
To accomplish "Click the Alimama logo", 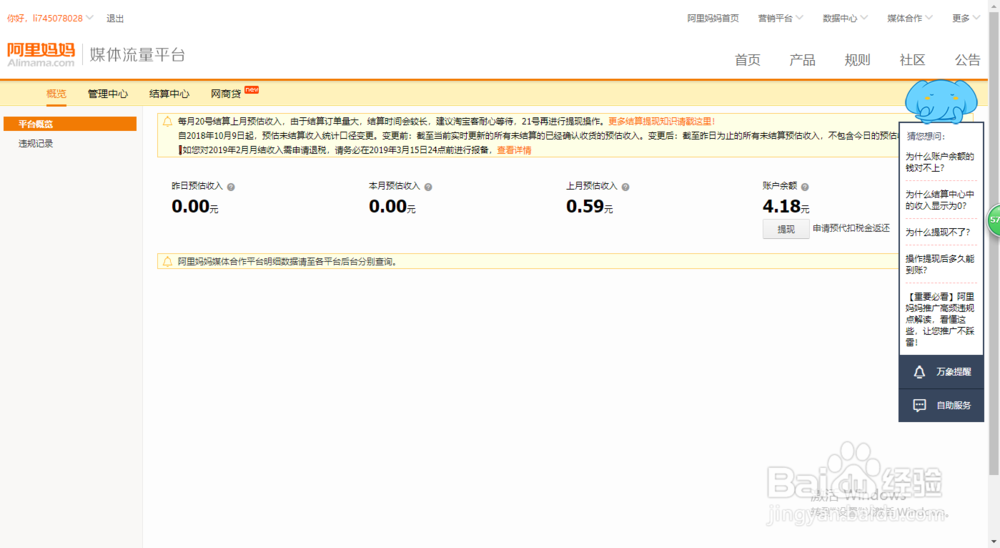I will click(41, 55).
